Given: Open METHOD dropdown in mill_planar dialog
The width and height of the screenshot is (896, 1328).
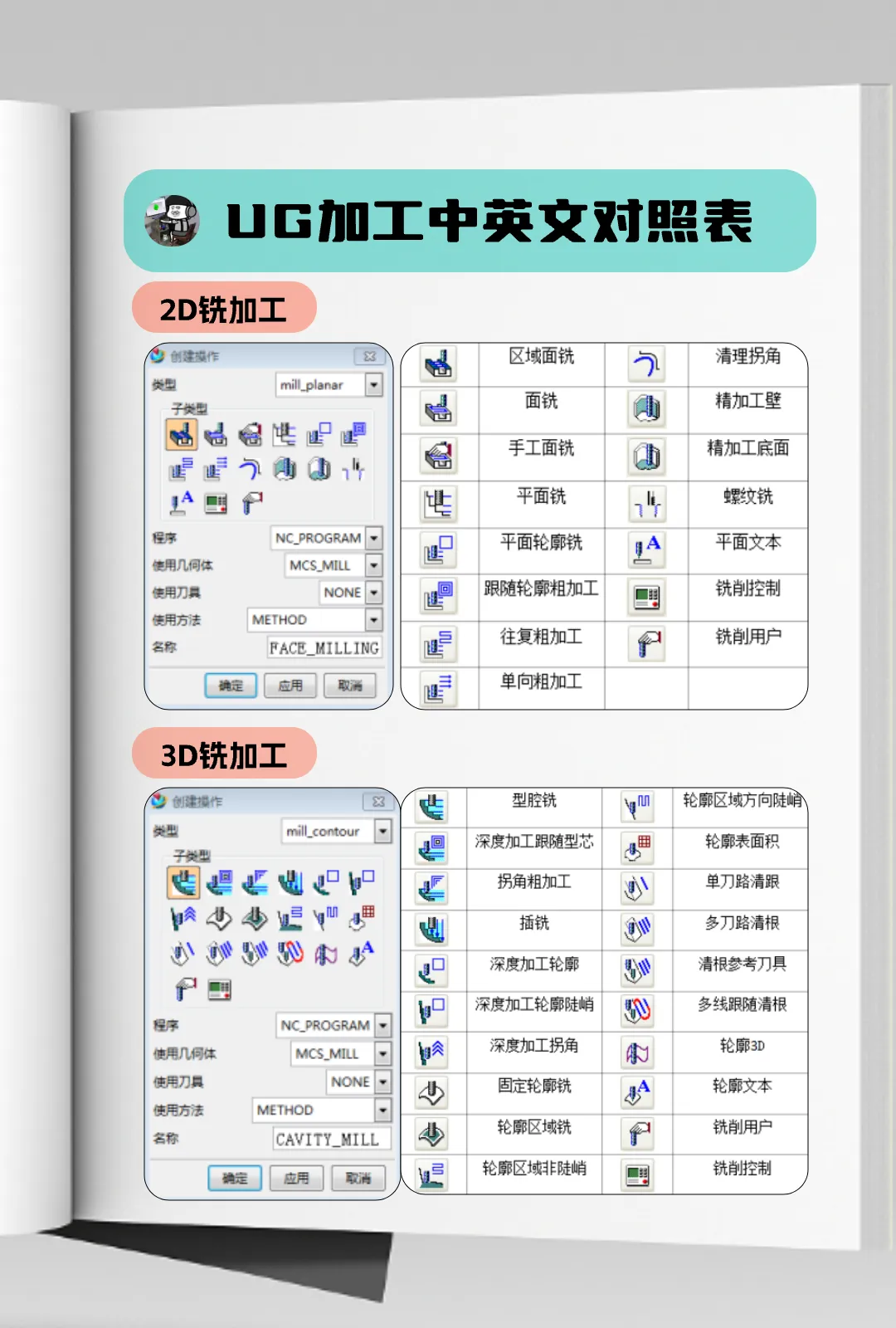Looking at the screenshot, I should coord(374,620).
